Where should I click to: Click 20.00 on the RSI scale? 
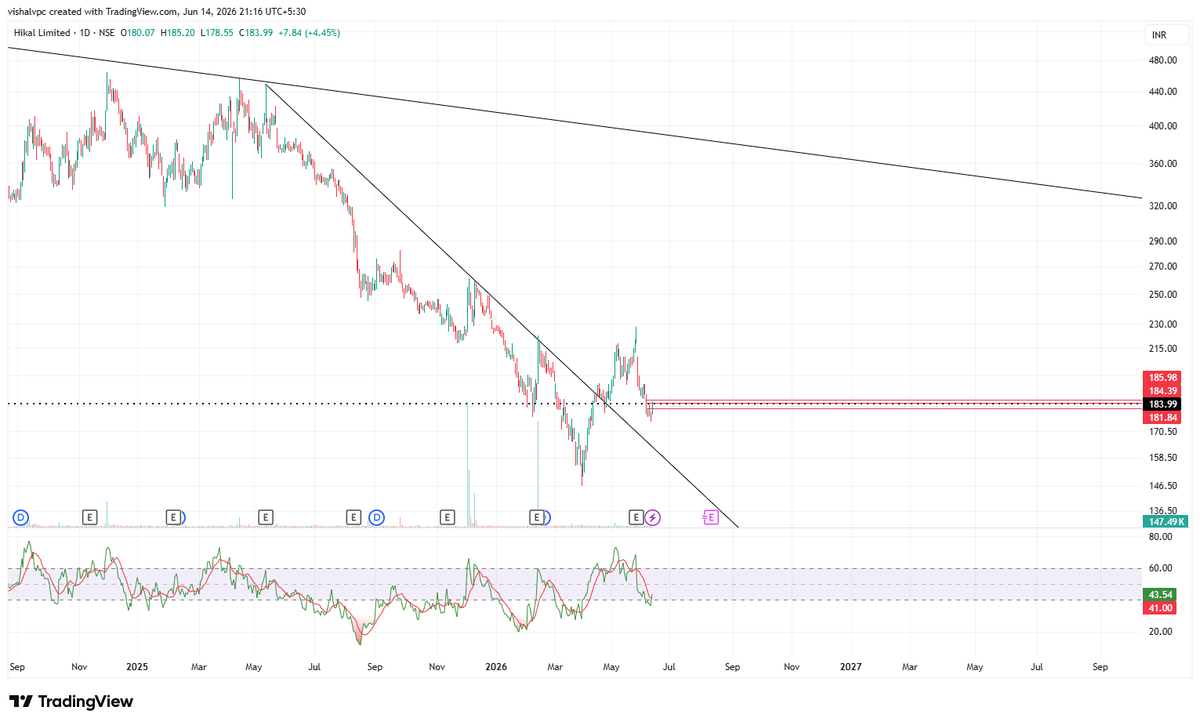click(1160, 631)
